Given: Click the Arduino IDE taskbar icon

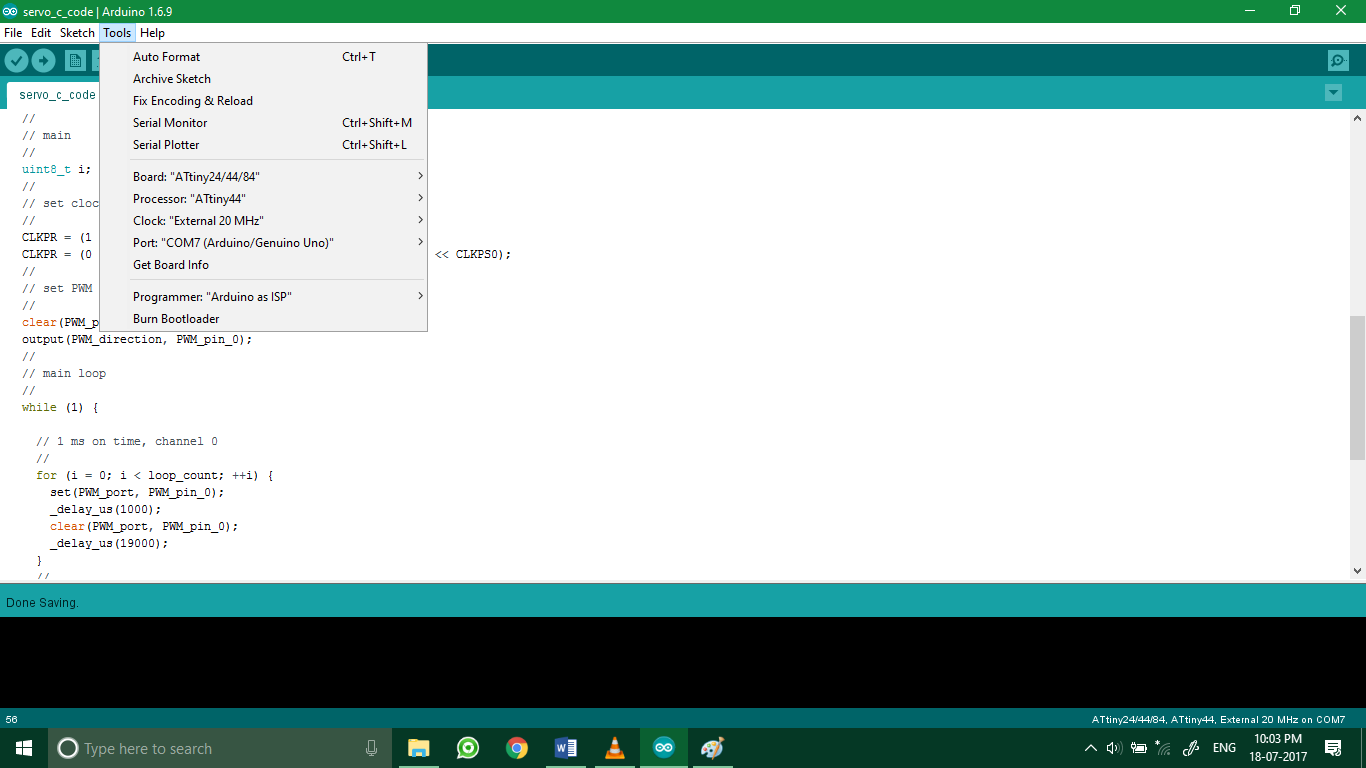Looking at the screenshot, I should [664, 748].
